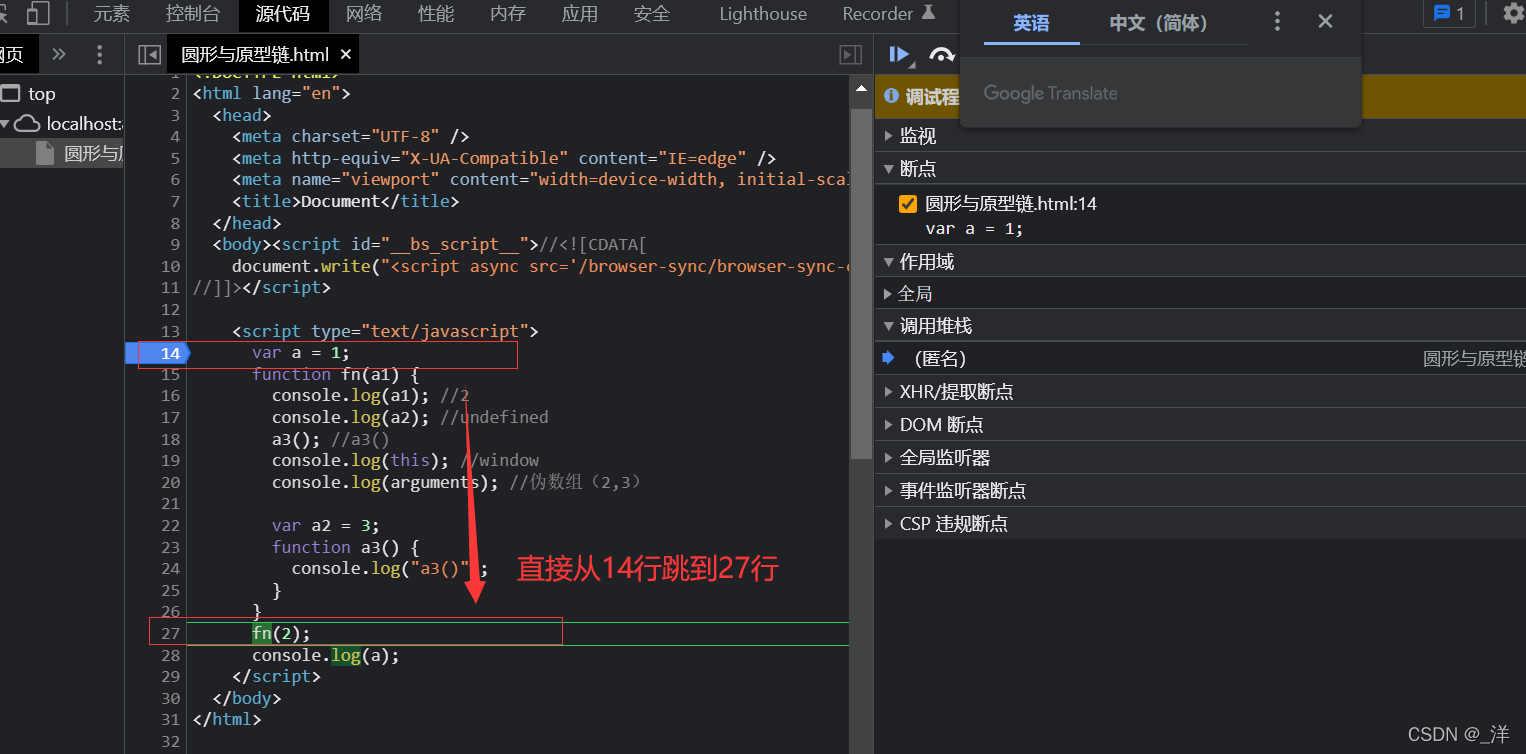This screenshot has height=754, width=1526.
Task: Toggle the debugger sidebar icon
Action: coord(851,55)
